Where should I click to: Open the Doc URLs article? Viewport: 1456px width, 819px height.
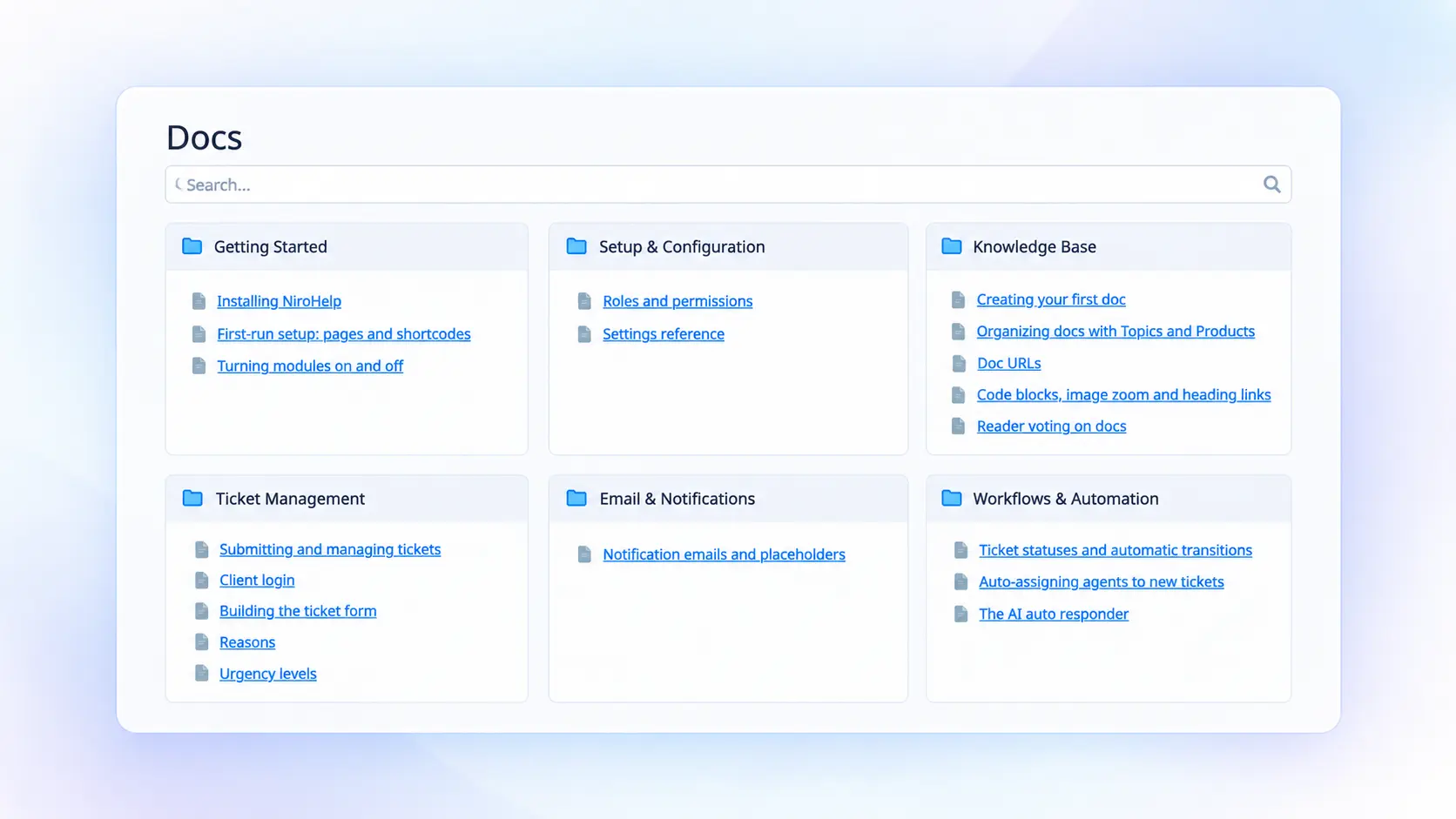[x=1008, y=363]
